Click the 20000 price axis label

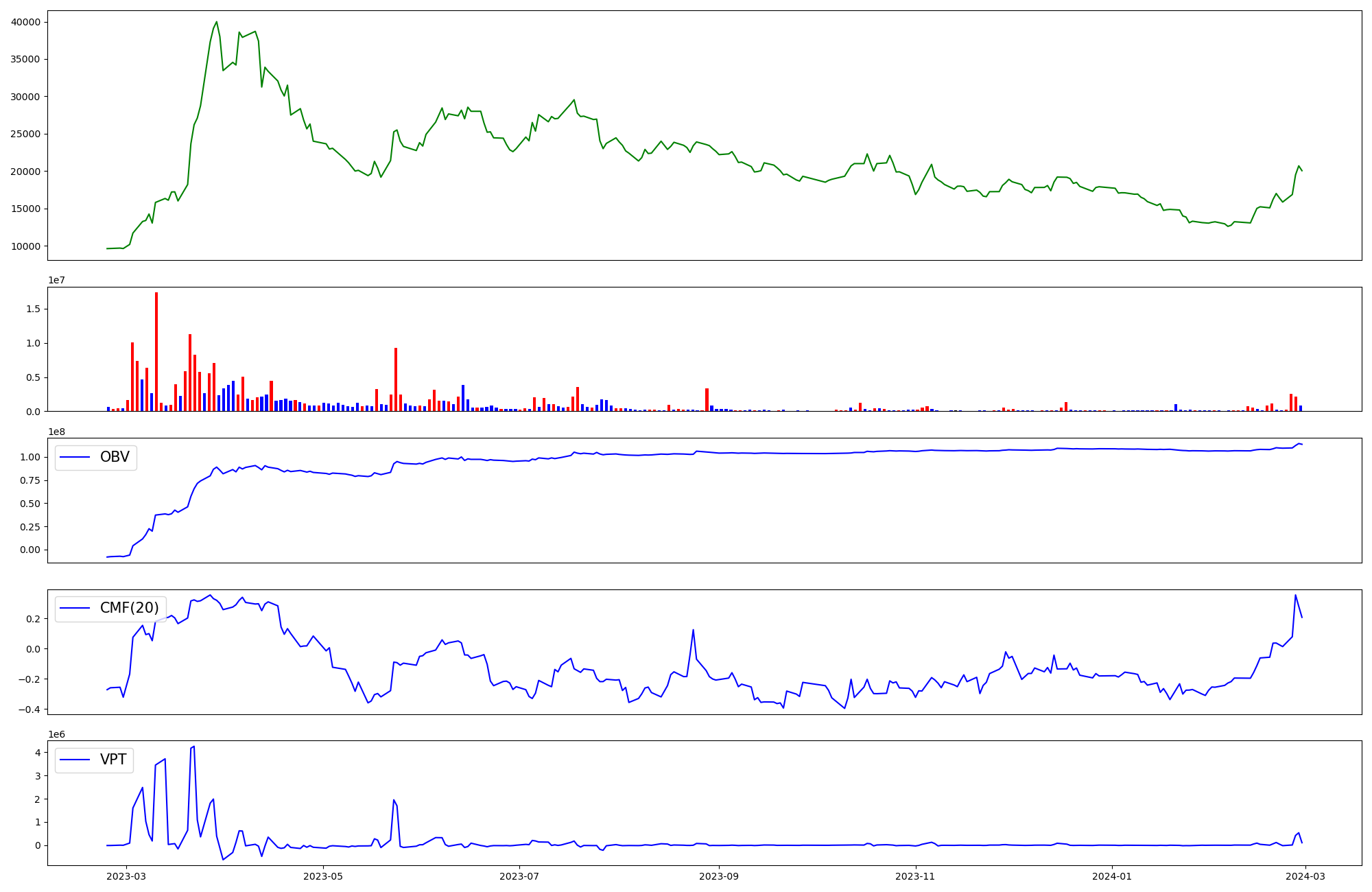coord(25,172)
